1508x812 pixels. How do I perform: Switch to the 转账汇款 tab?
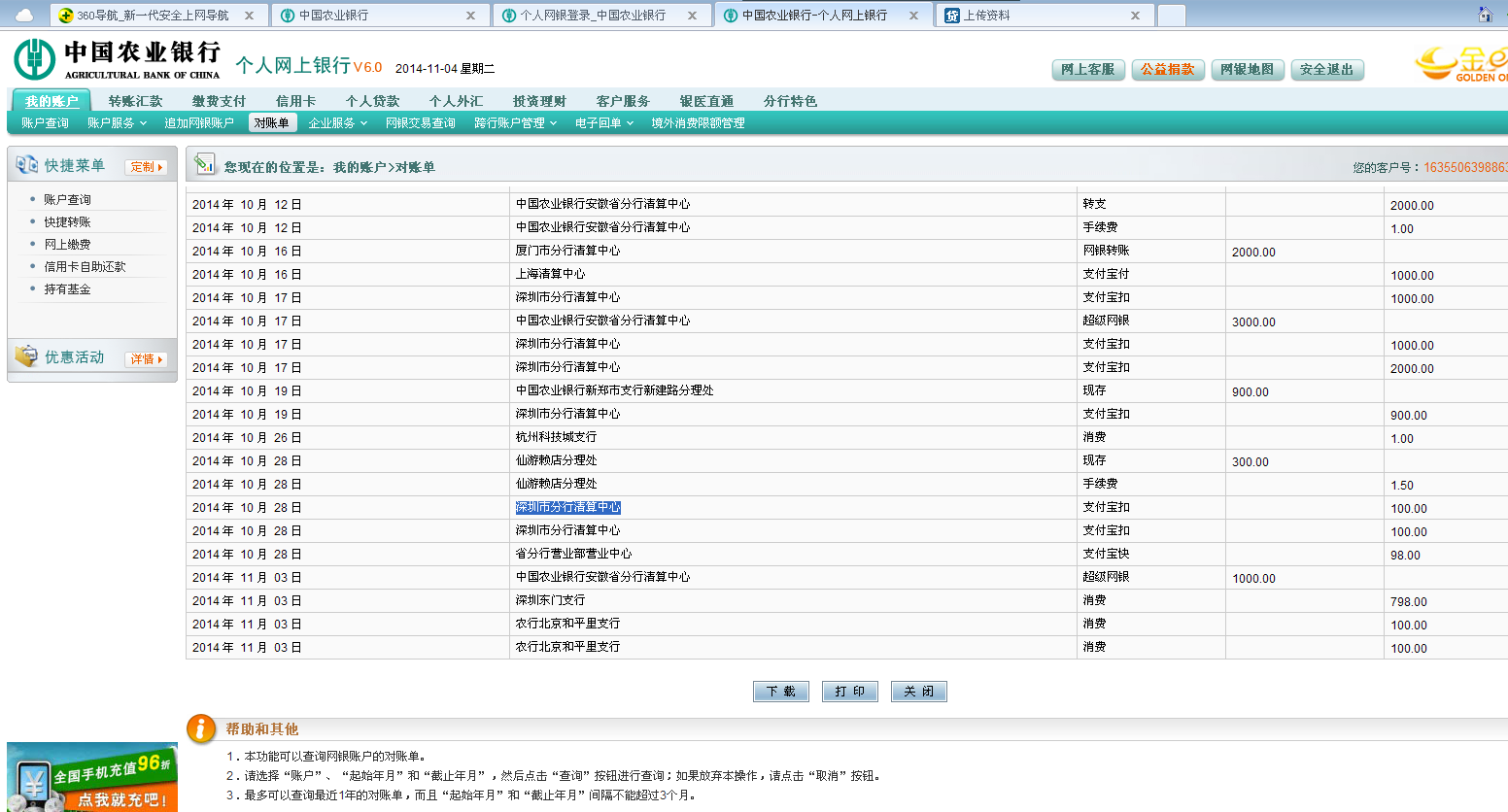135,101
